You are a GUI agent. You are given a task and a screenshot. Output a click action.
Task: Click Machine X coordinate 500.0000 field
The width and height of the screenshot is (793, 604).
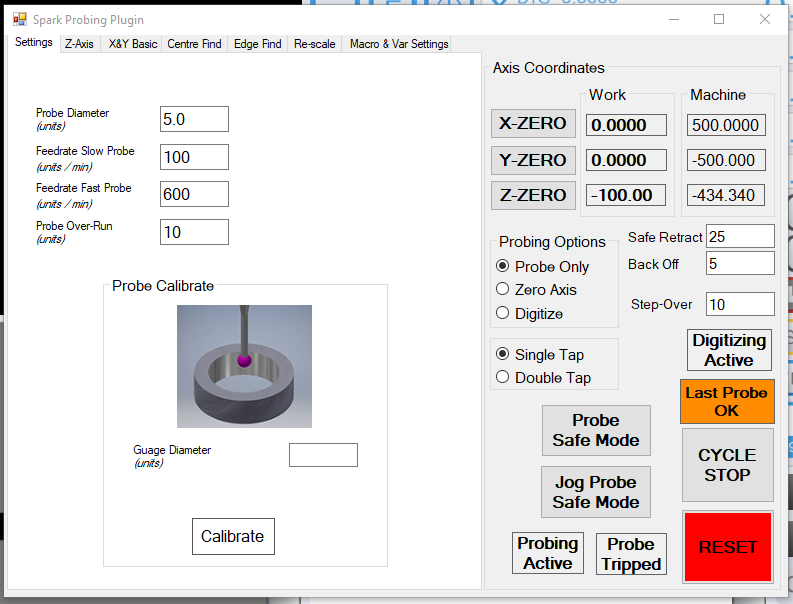point(726,125)
